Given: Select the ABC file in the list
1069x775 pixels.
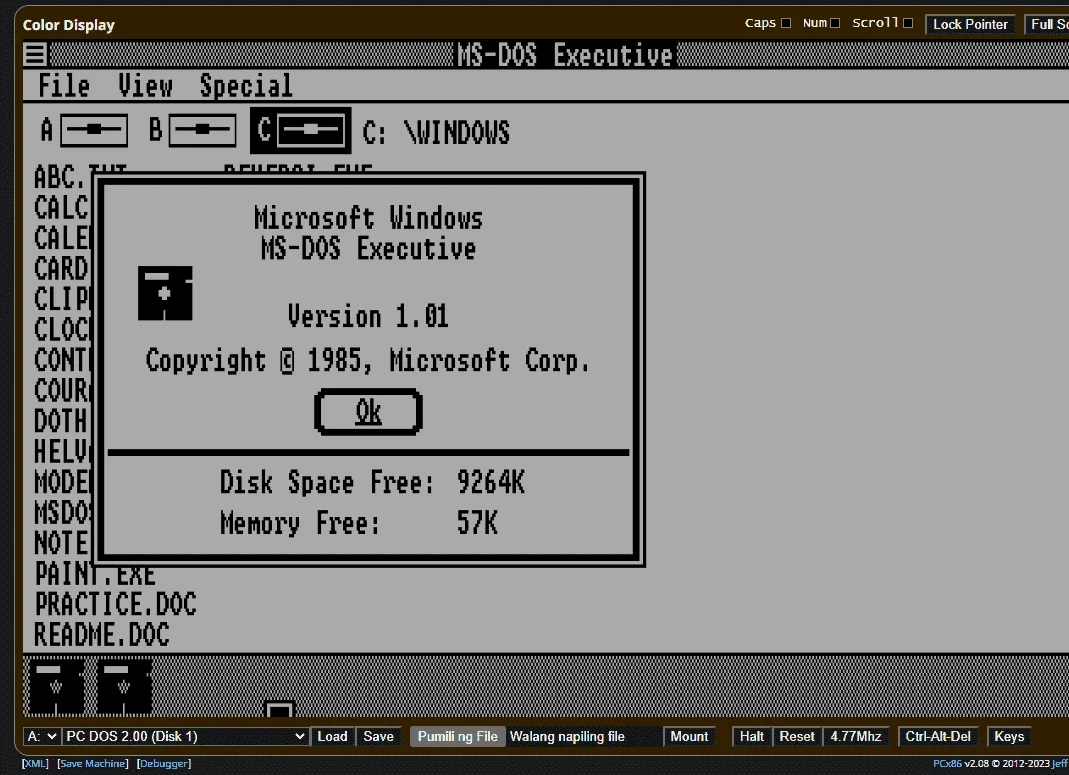Looking at the screenshot, I should pos(61,177).
